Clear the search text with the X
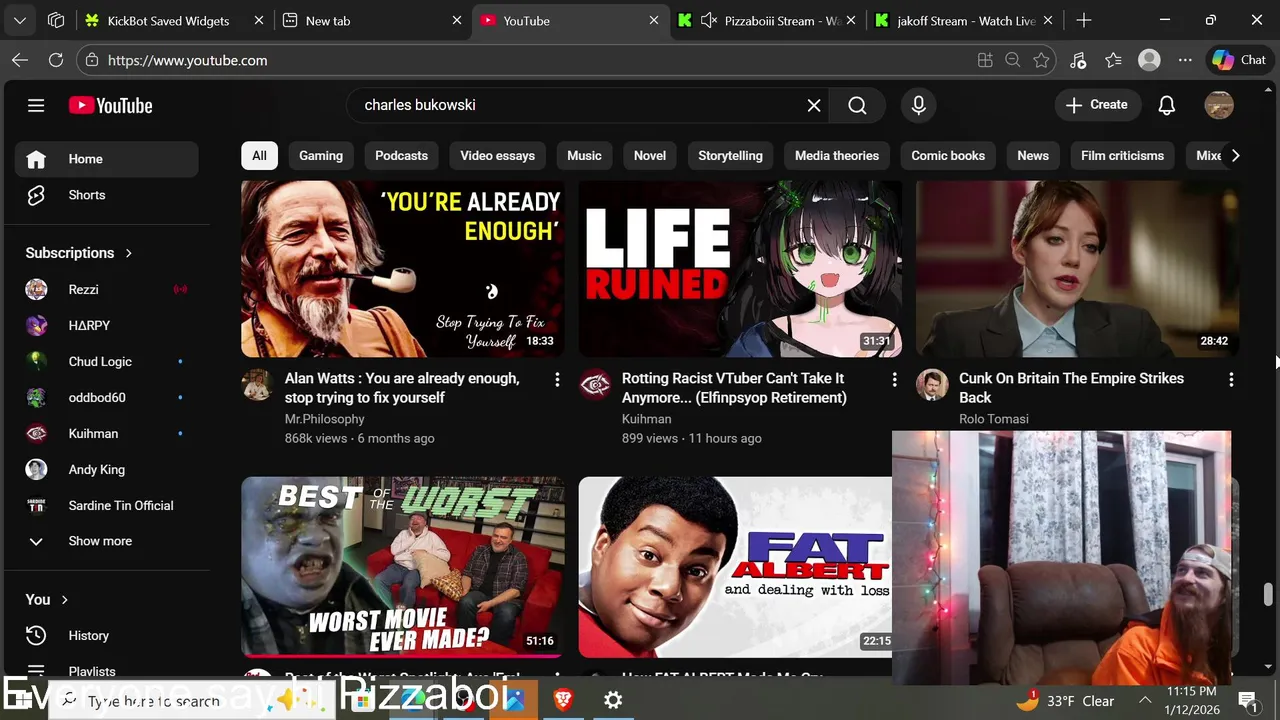1280x720 pixels. [814, 105]
